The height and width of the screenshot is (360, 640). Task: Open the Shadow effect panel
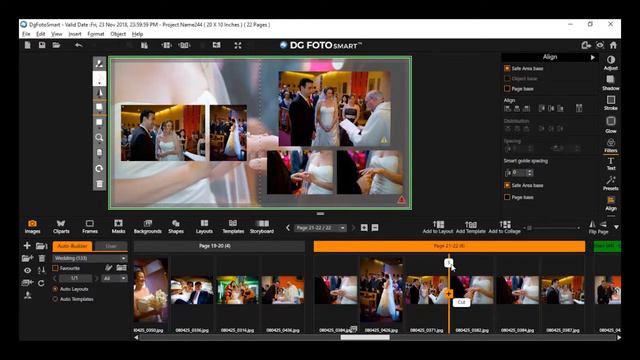611,82
